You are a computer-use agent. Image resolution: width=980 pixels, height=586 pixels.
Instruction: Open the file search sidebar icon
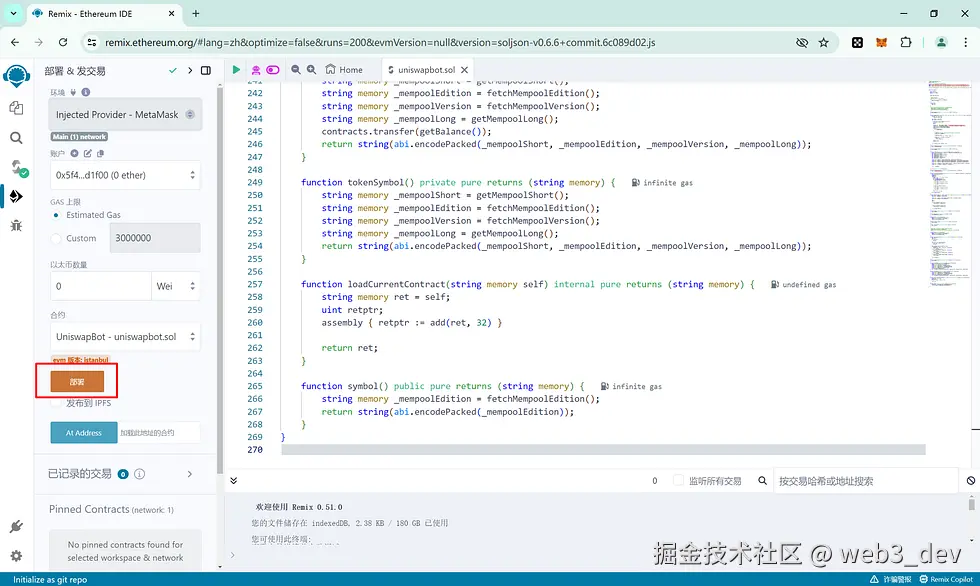(x=16, y=137)
